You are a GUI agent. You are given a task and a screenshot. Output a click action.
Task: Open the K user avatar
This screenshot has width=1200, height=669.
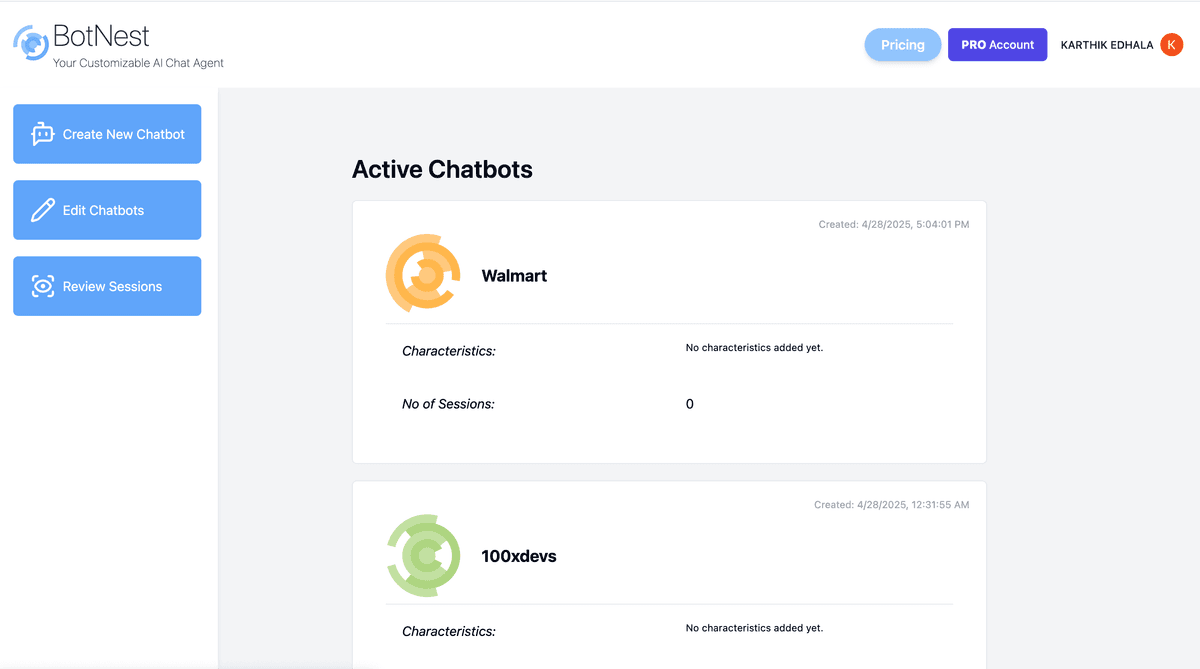(1172, 44)
